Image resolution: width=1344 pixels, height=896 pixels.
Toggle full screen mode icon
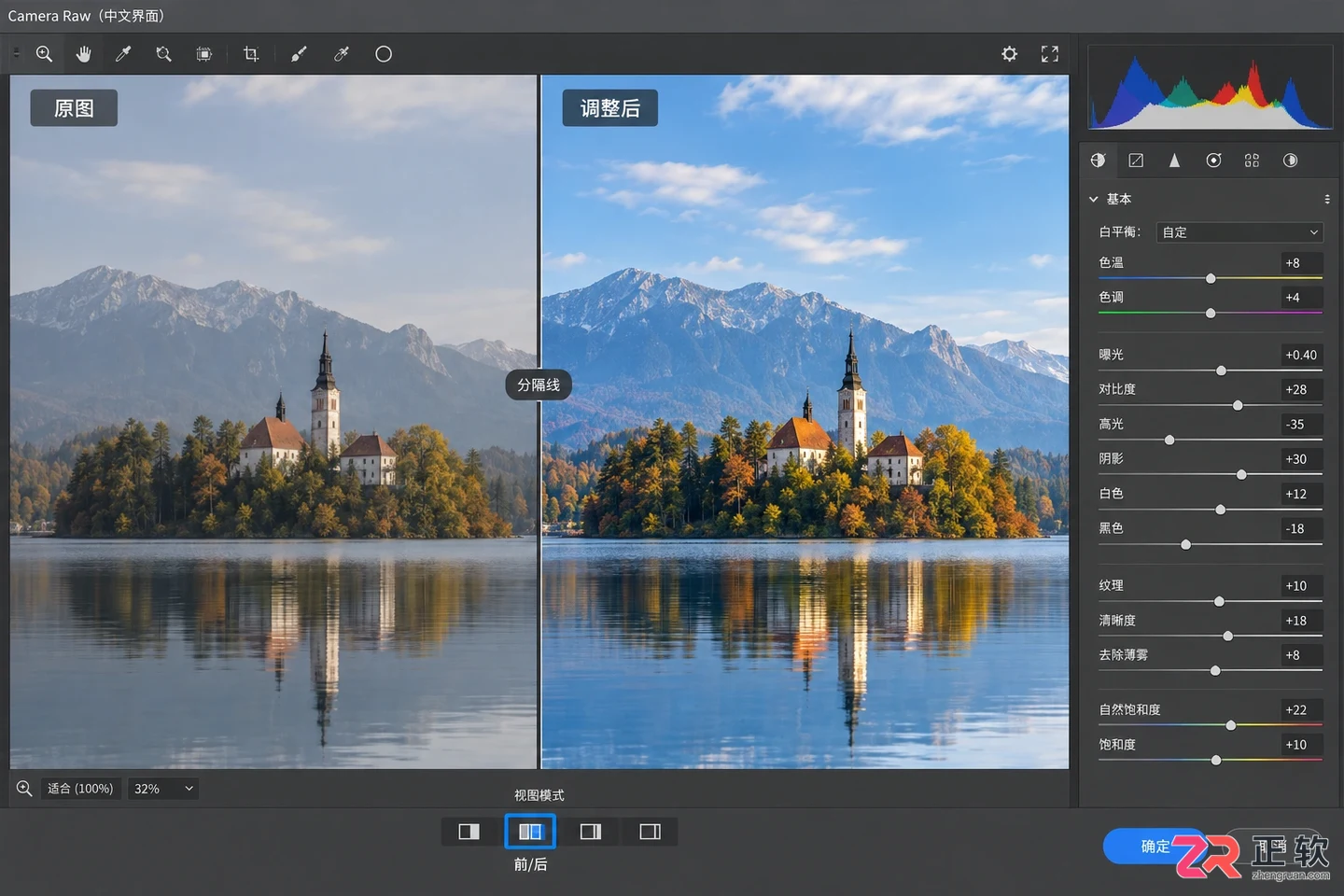click(x=1050, y=54)
